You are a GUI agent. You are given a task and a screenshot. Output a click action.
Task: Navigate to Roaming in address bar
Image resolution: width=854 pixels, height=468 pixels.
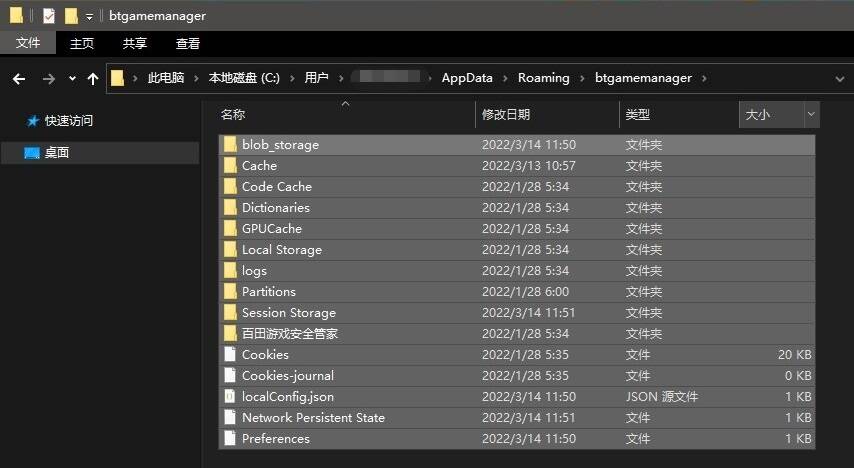tap(543, 78)
